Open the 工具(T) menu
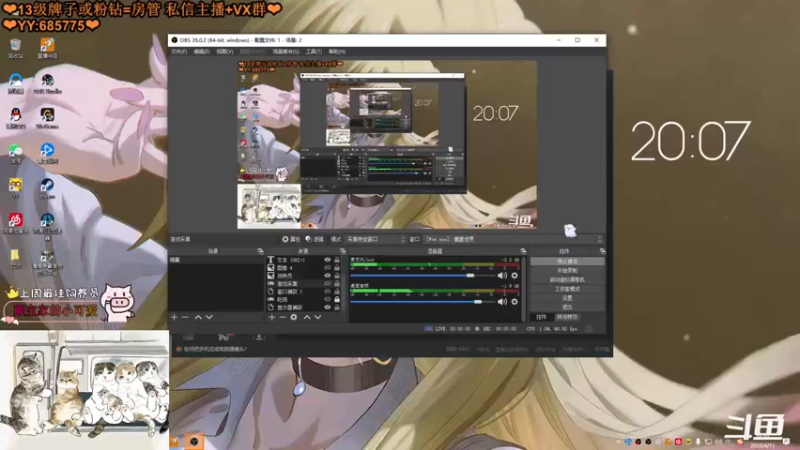Viewport: 800px width, 450px height. click(x=314, y=52)
